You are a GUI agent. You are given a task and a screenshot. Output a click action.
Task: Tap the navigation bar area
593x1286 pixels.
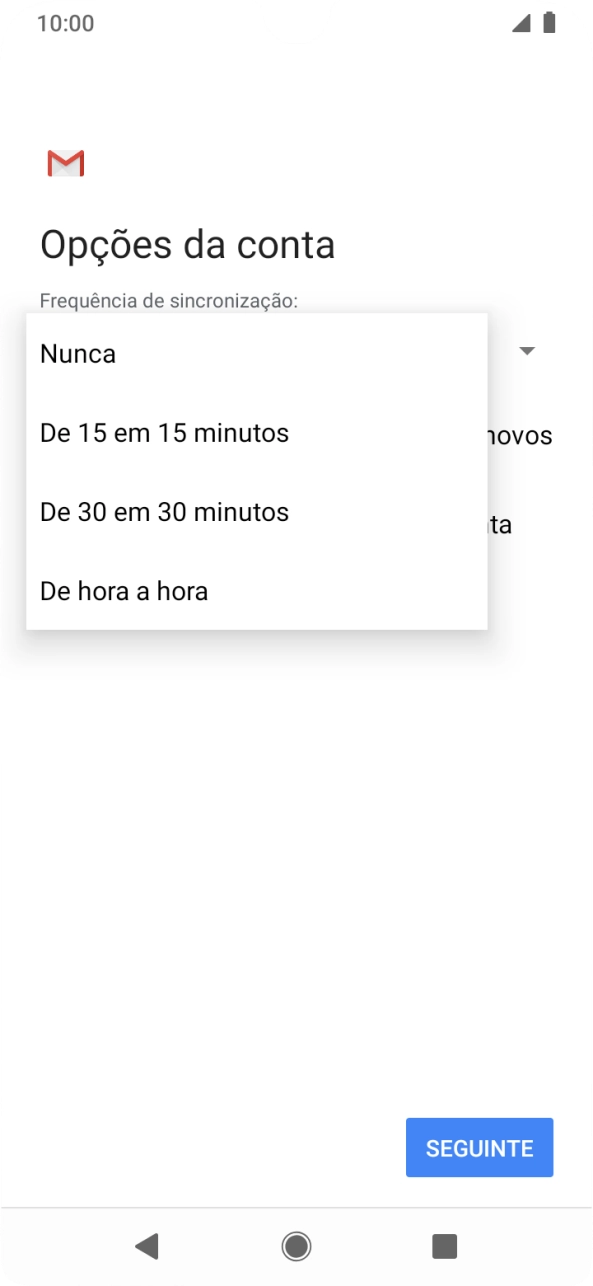pos(296,1246)
